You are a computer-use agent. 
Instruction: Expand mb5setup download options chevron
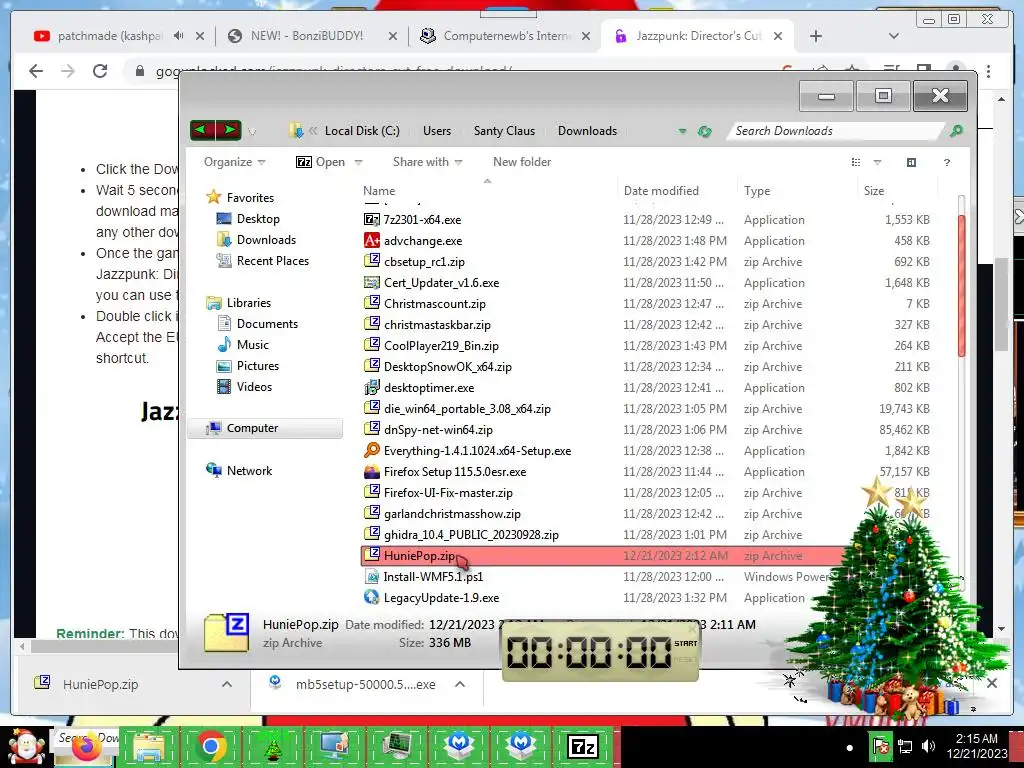(x=460, y=684)
